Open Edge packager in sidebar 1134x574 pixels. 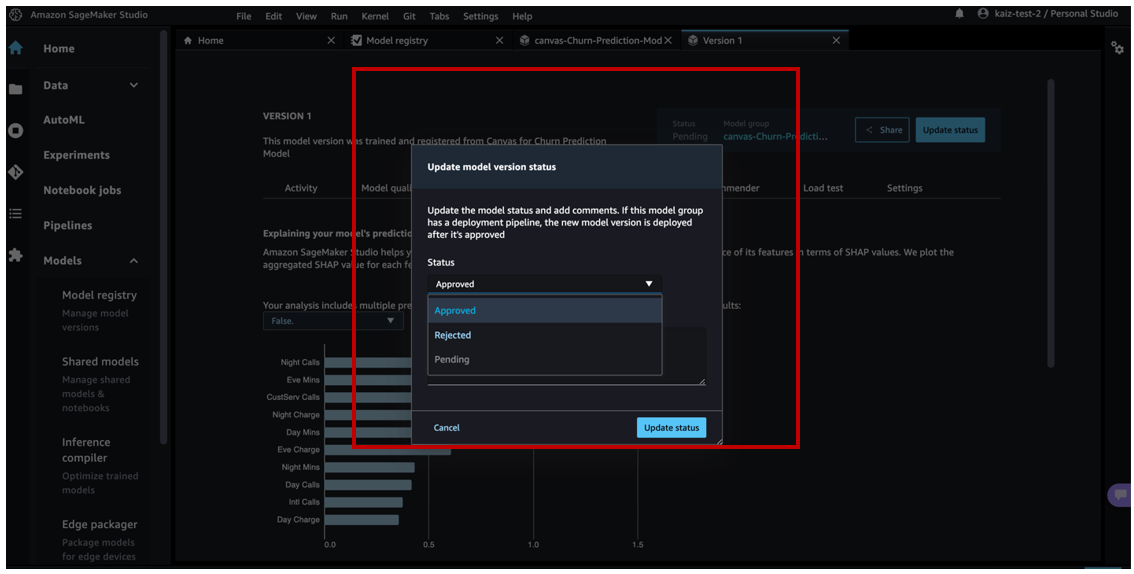[x=99, y=524]
